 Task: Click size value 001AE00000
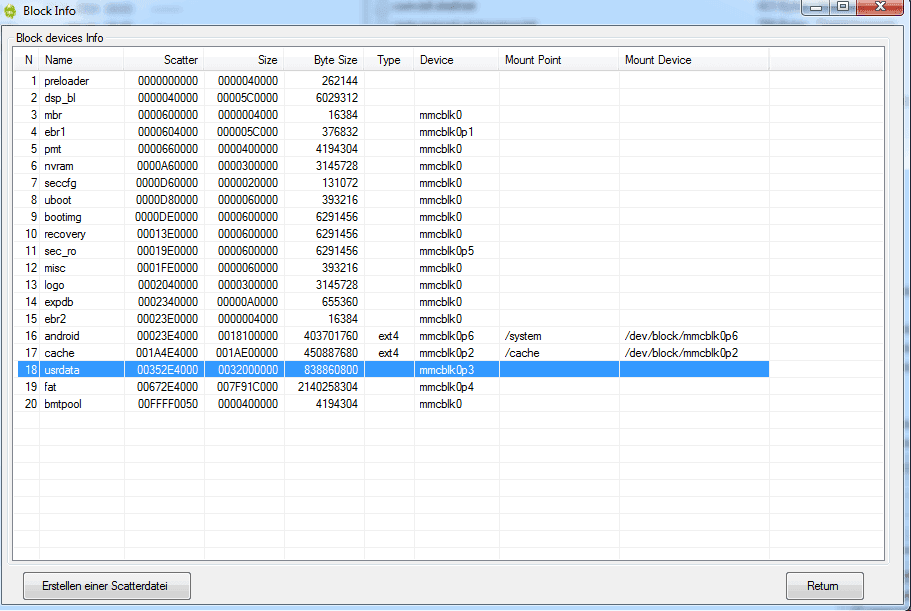(247, 353)
